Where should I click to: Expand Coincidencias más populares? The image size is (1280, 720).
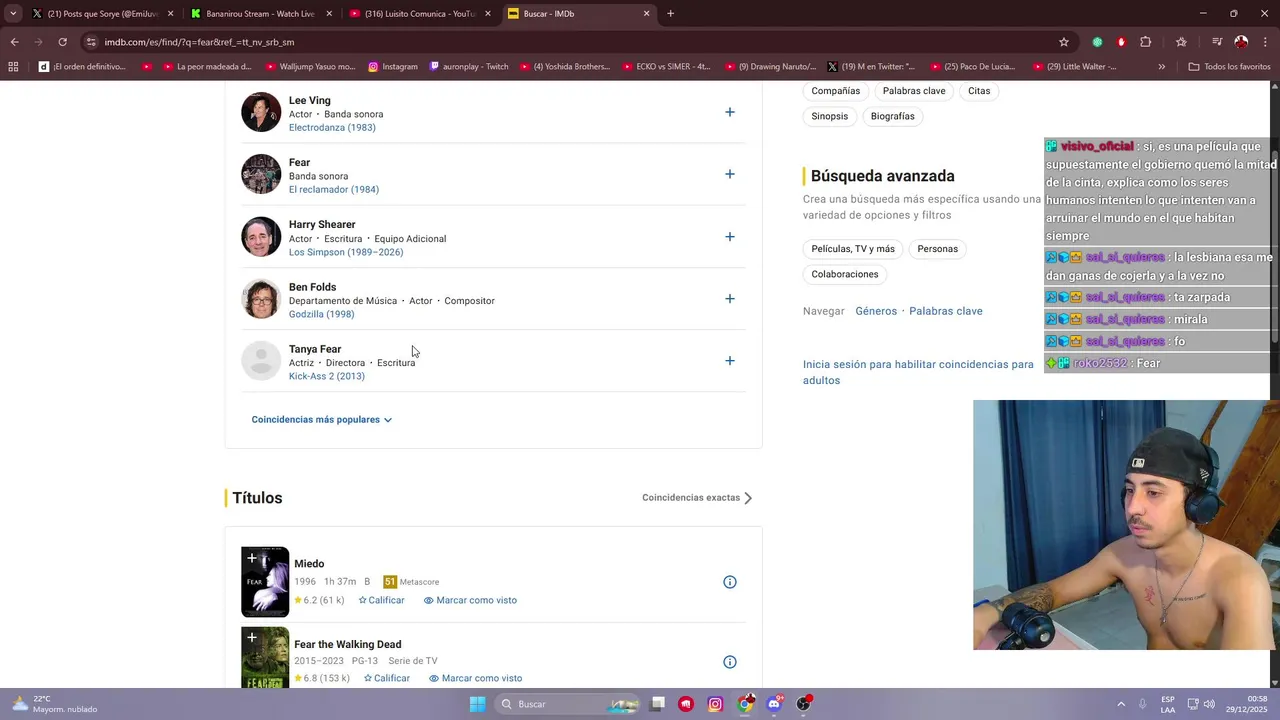pyautogui.click(x=322, y=420)
